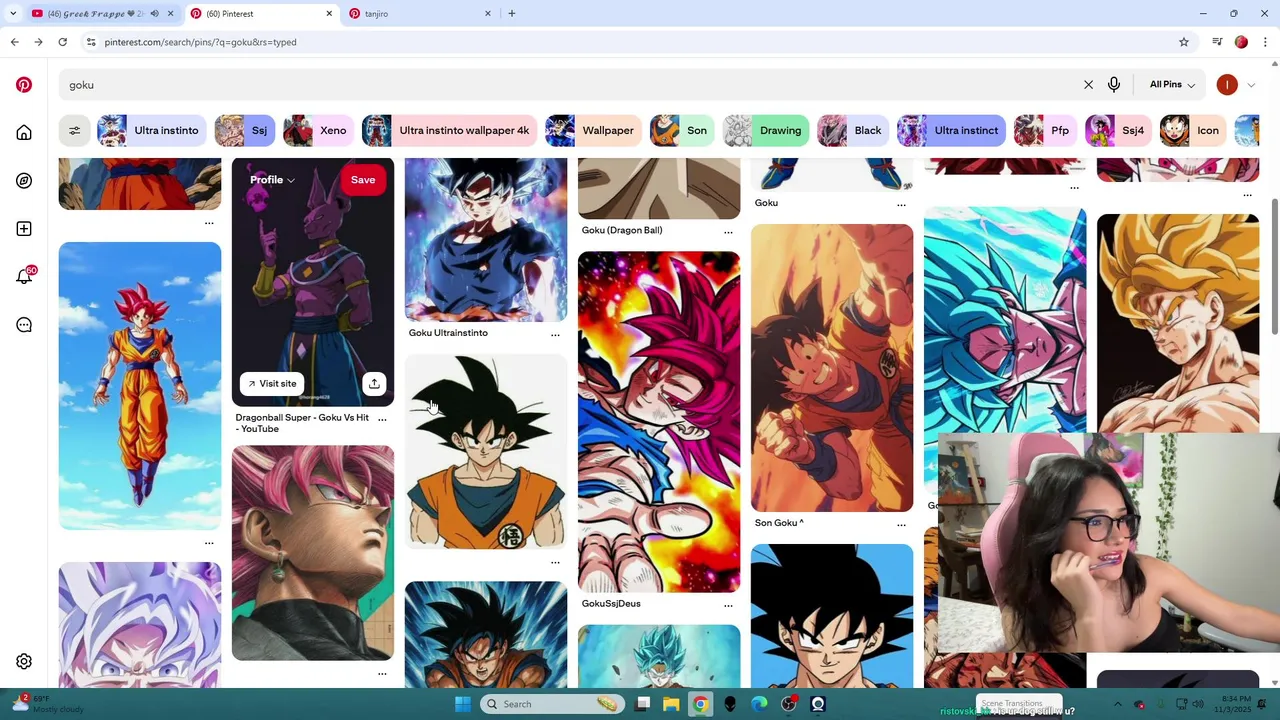1280x720 pixels.
Task: Open the Goku Ultrainstinto title
Action: 448,333
